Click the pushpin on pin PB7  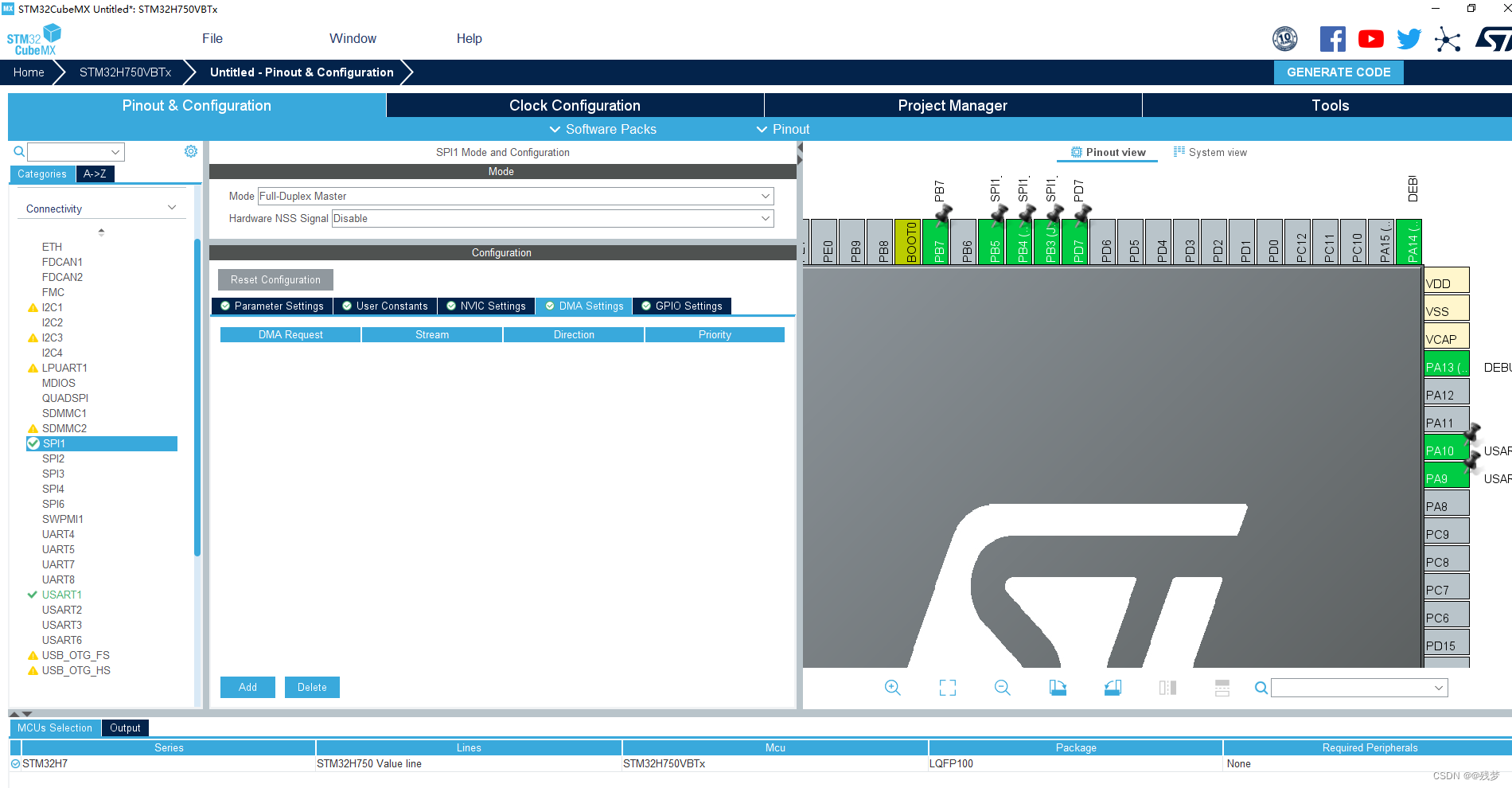pos(944,213)
